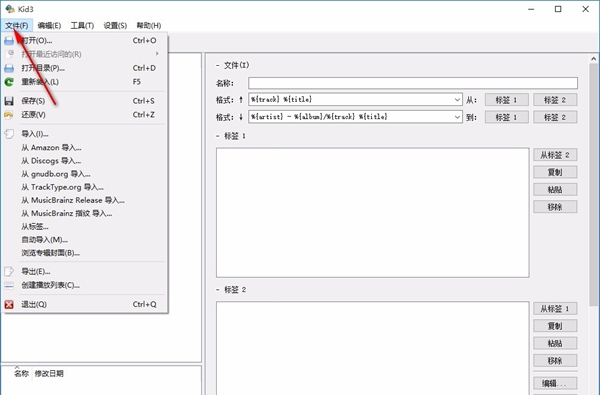The image size is (600, 395).
Task: Click the Save (保存) floppy disk icon
Action: [x=9, y=101]
